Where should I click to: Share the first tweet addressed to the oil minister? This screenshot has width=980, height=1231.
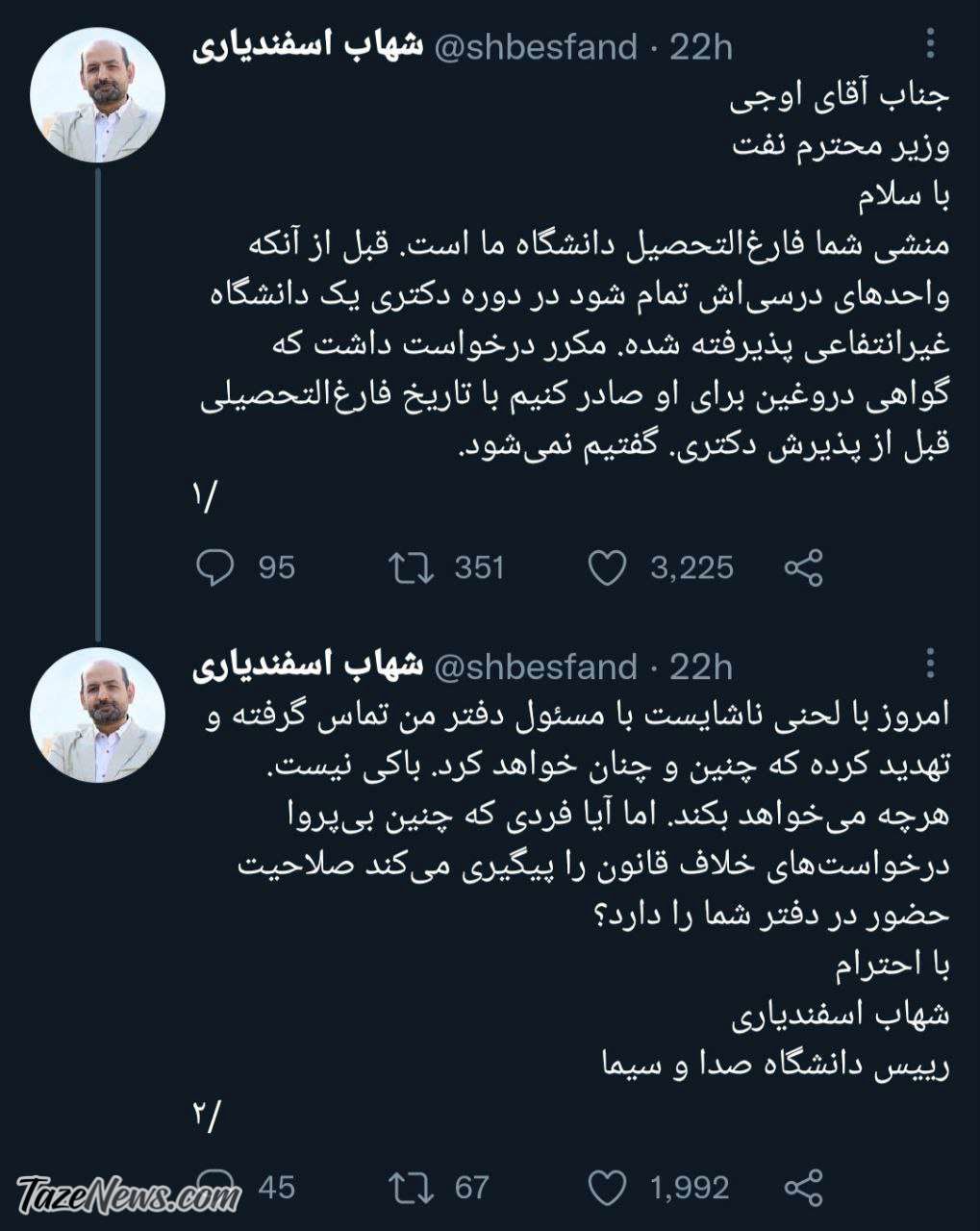[803, 568]
